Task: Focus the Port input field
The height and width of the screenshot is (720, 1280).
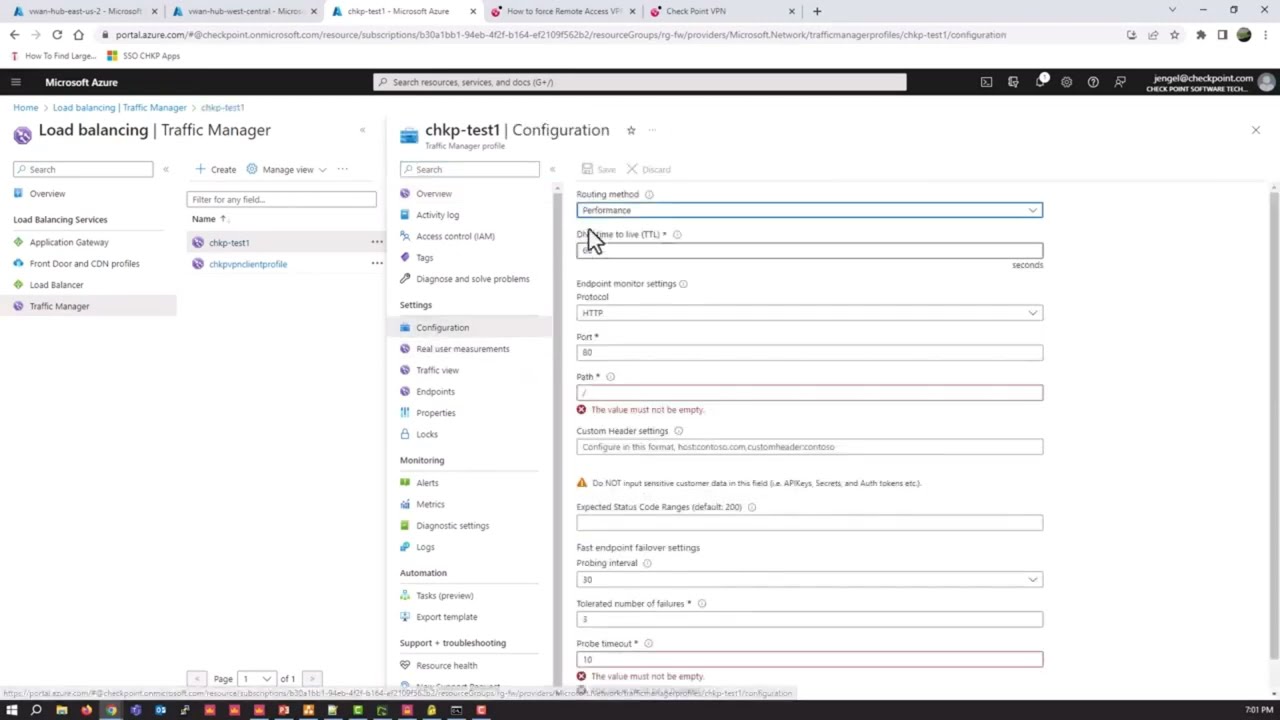Action: pos(809,353)
